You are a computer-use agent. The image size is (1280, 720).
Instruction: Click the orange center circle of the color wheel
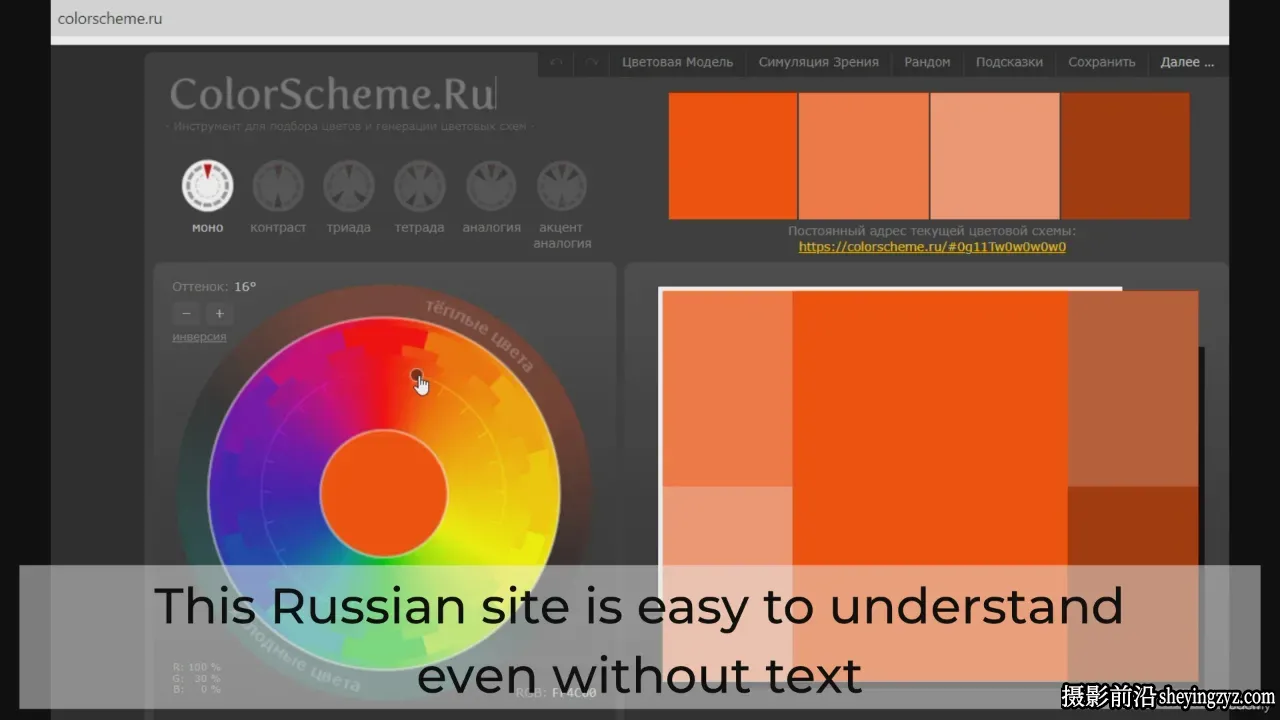(384, 493)
